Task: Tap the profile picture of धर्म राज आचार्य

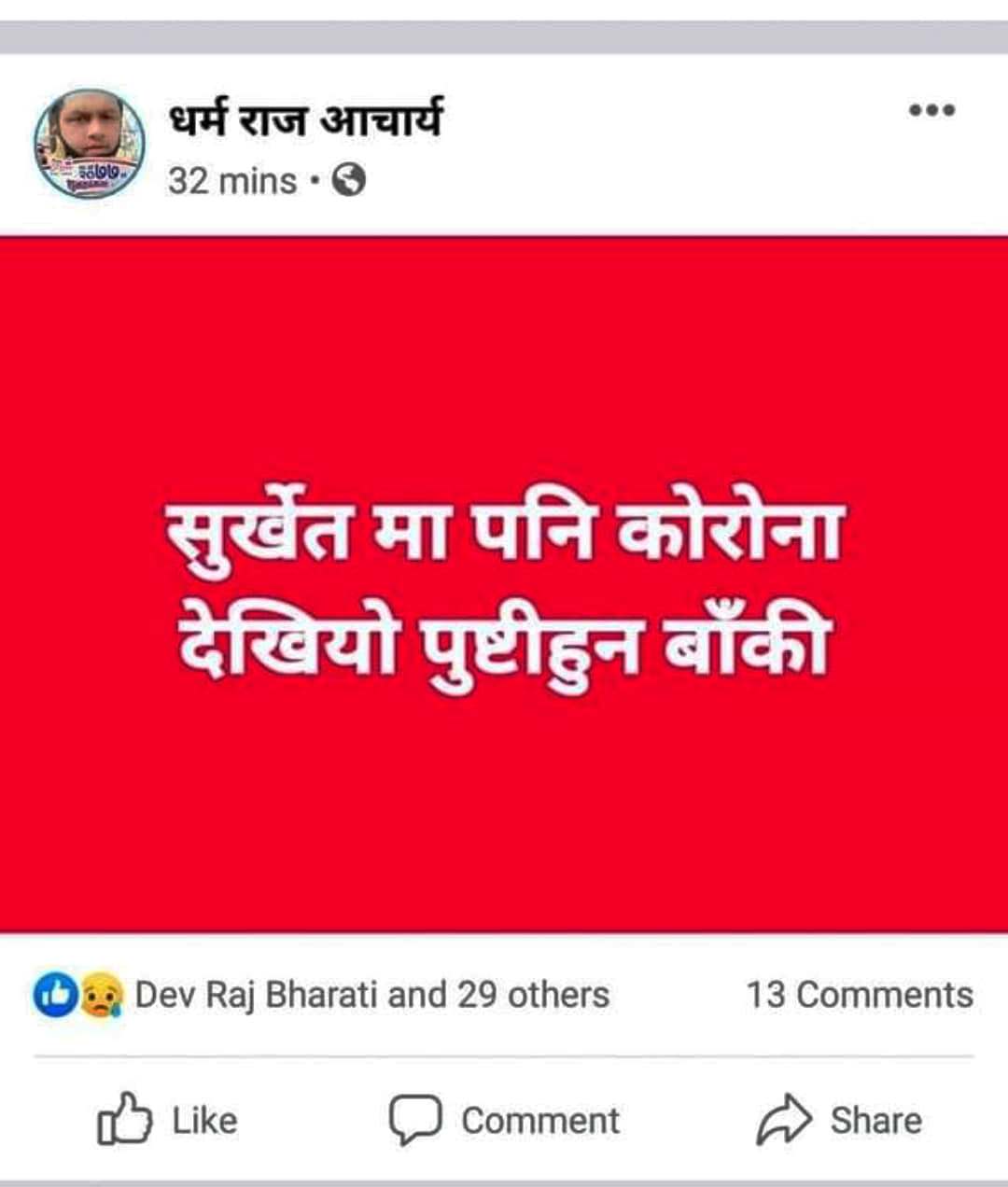Action: [90, 144]
